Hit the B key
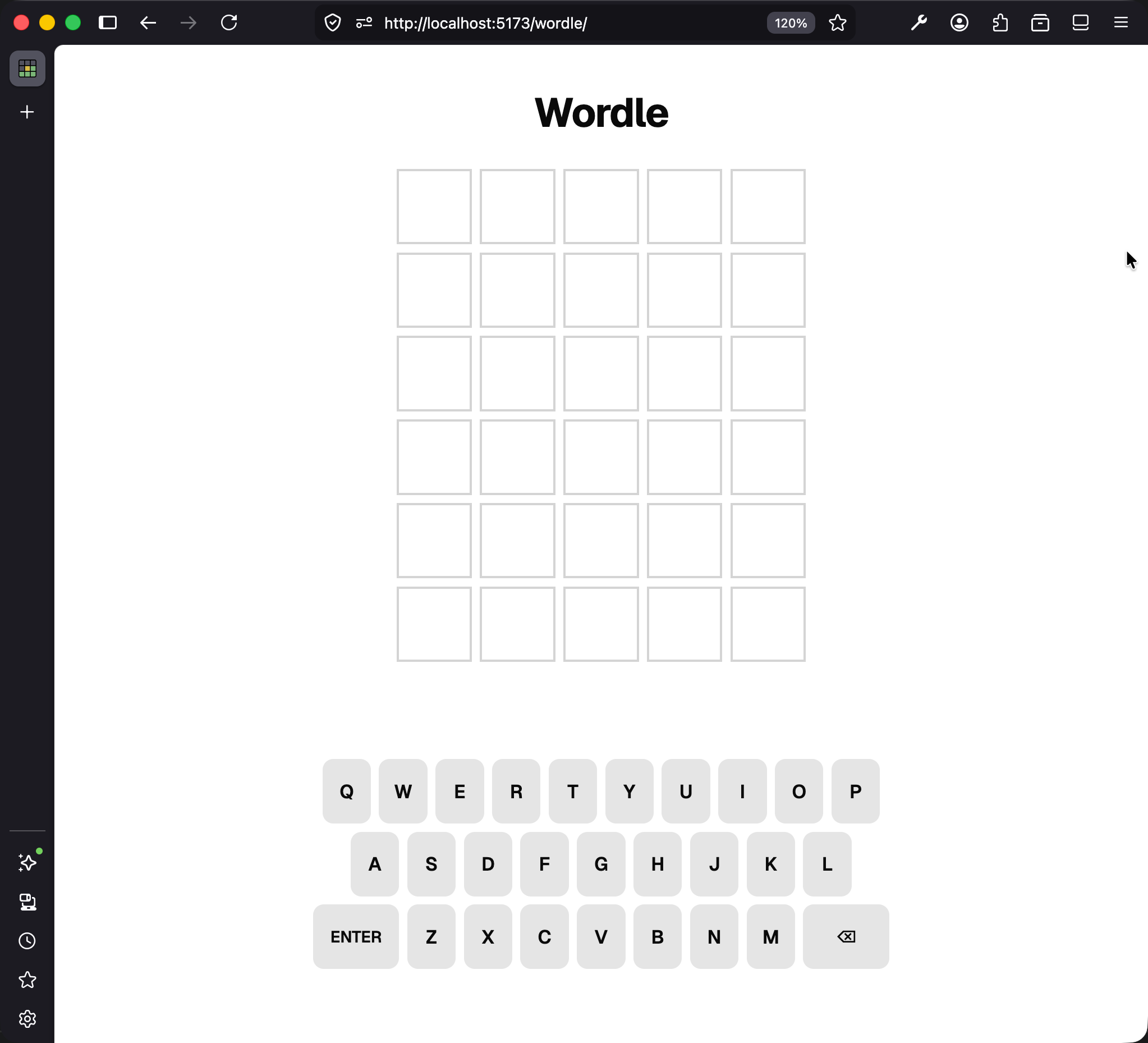This screenshot has height=1043, width=1148. [x=657, y=936]
